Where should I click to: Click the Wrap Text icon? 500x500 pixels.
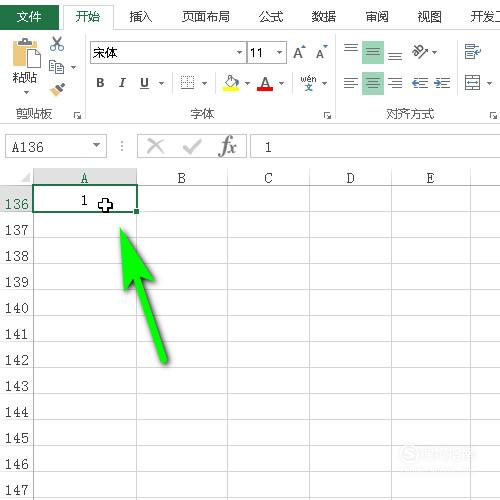point(473,52)
